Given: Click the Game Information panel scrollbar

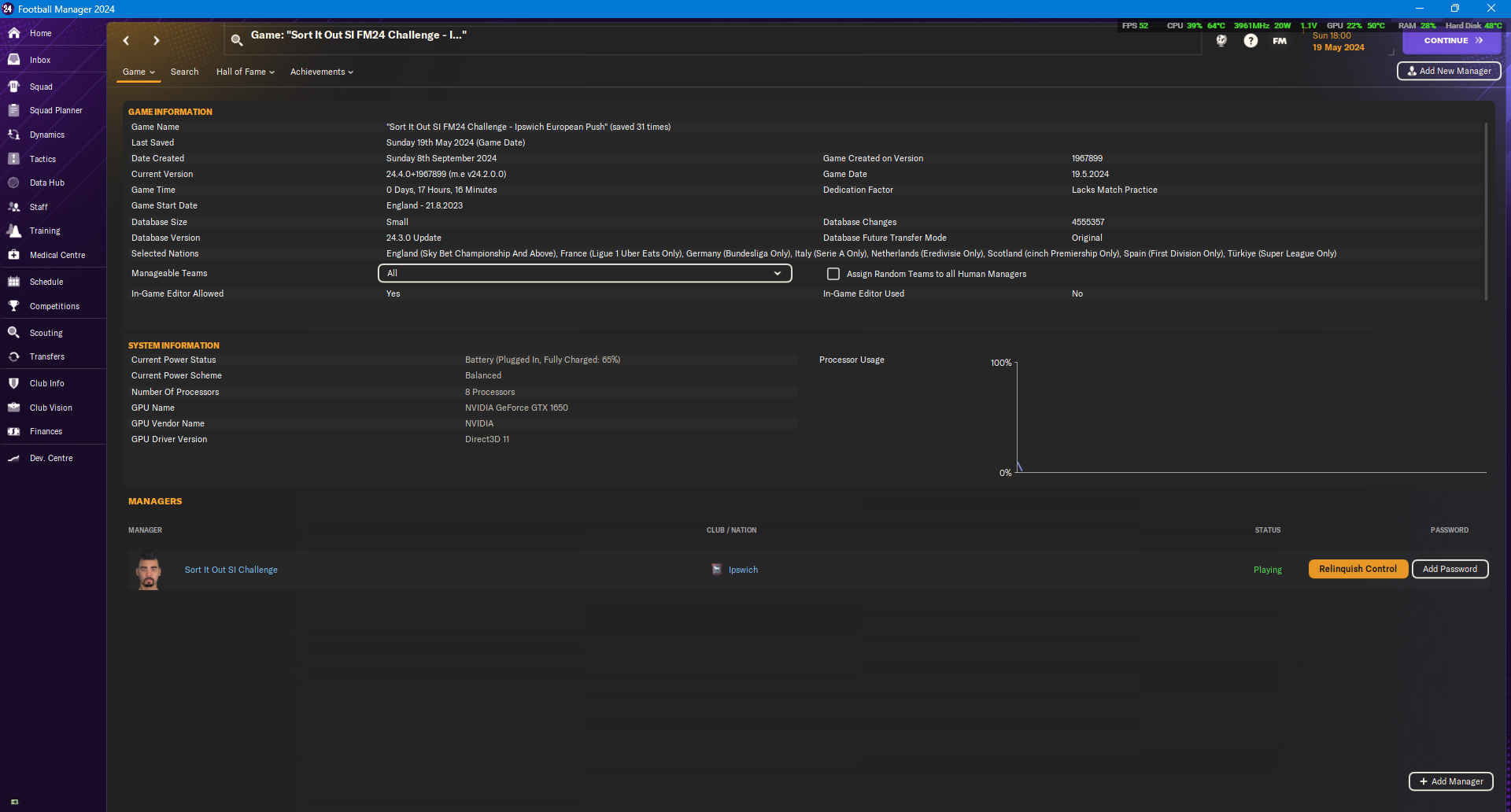Looking at the screenshot, I should tap(1486, 211).
